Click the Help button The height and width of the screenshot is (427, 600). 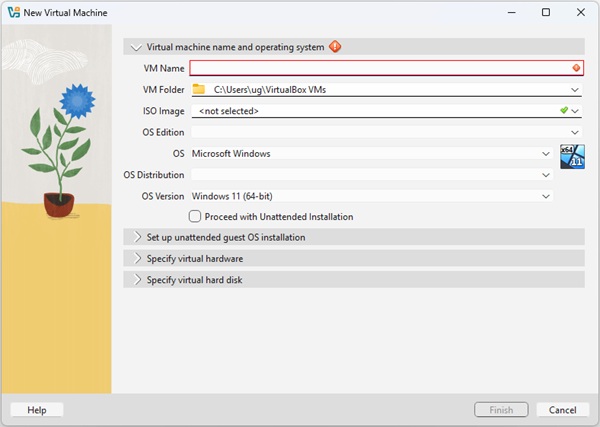coord(37,410)
